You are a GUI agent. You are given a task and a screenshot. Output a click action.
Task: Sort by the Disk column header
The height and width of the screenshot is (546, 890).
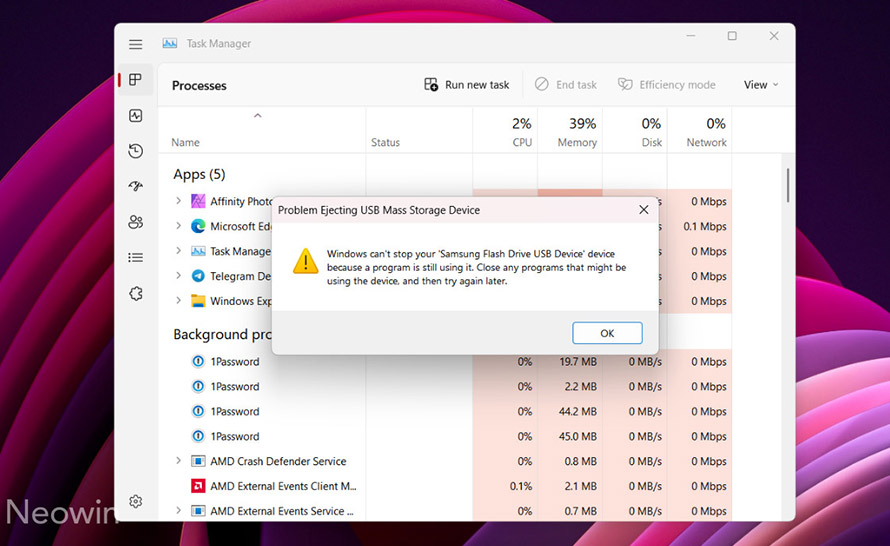652,142
